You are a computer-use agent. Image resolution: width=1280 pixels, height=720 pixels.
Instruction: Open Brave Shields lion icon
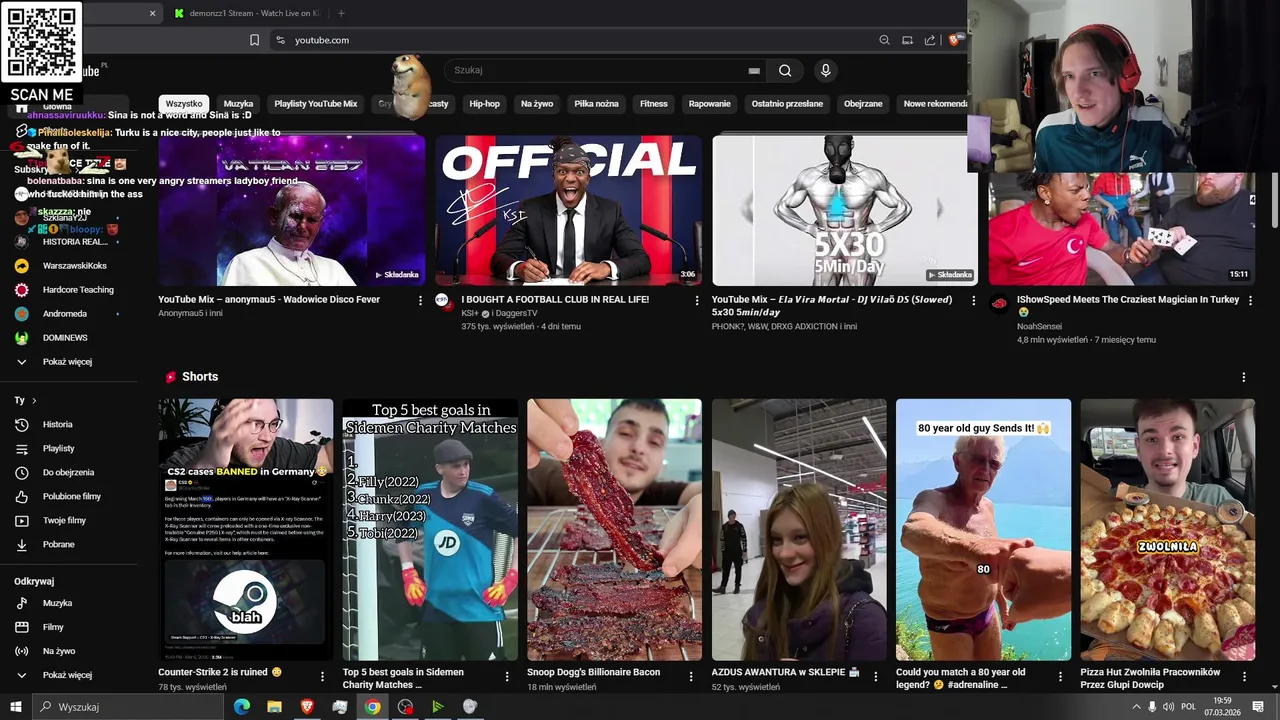tap(954, 40)
